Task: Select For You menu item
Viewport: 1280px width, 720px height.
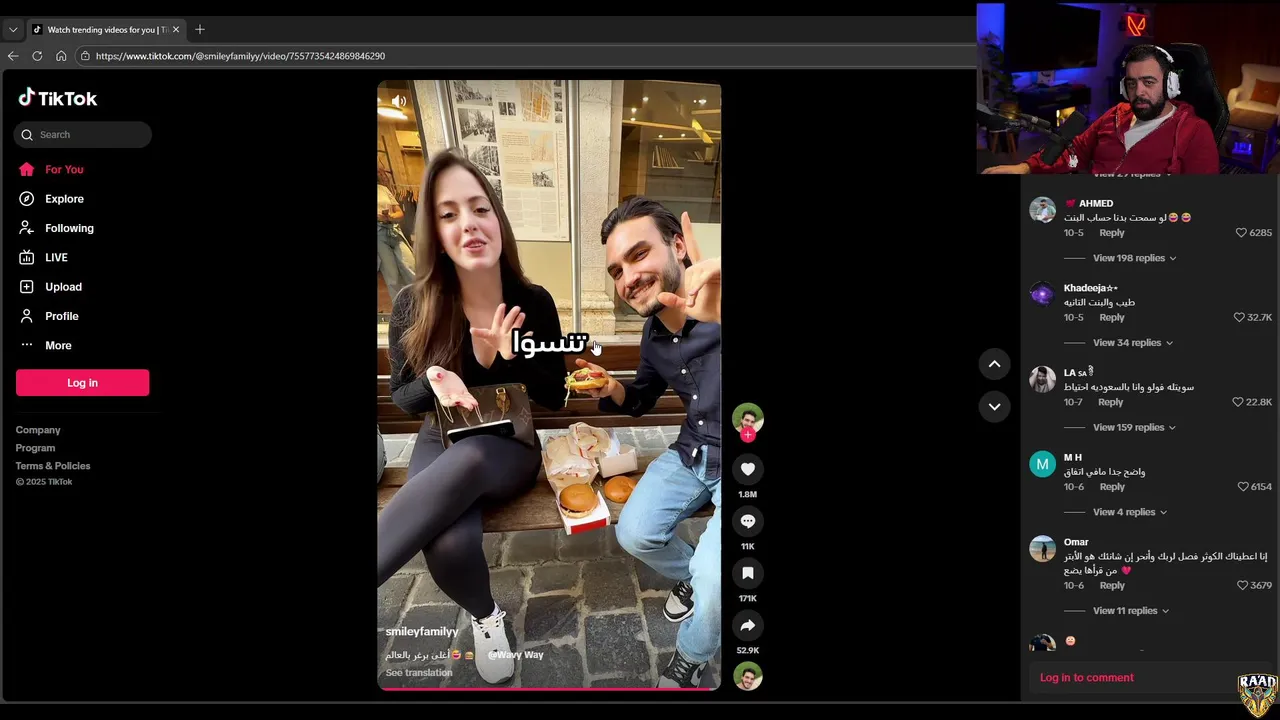Action: point(64,170)
